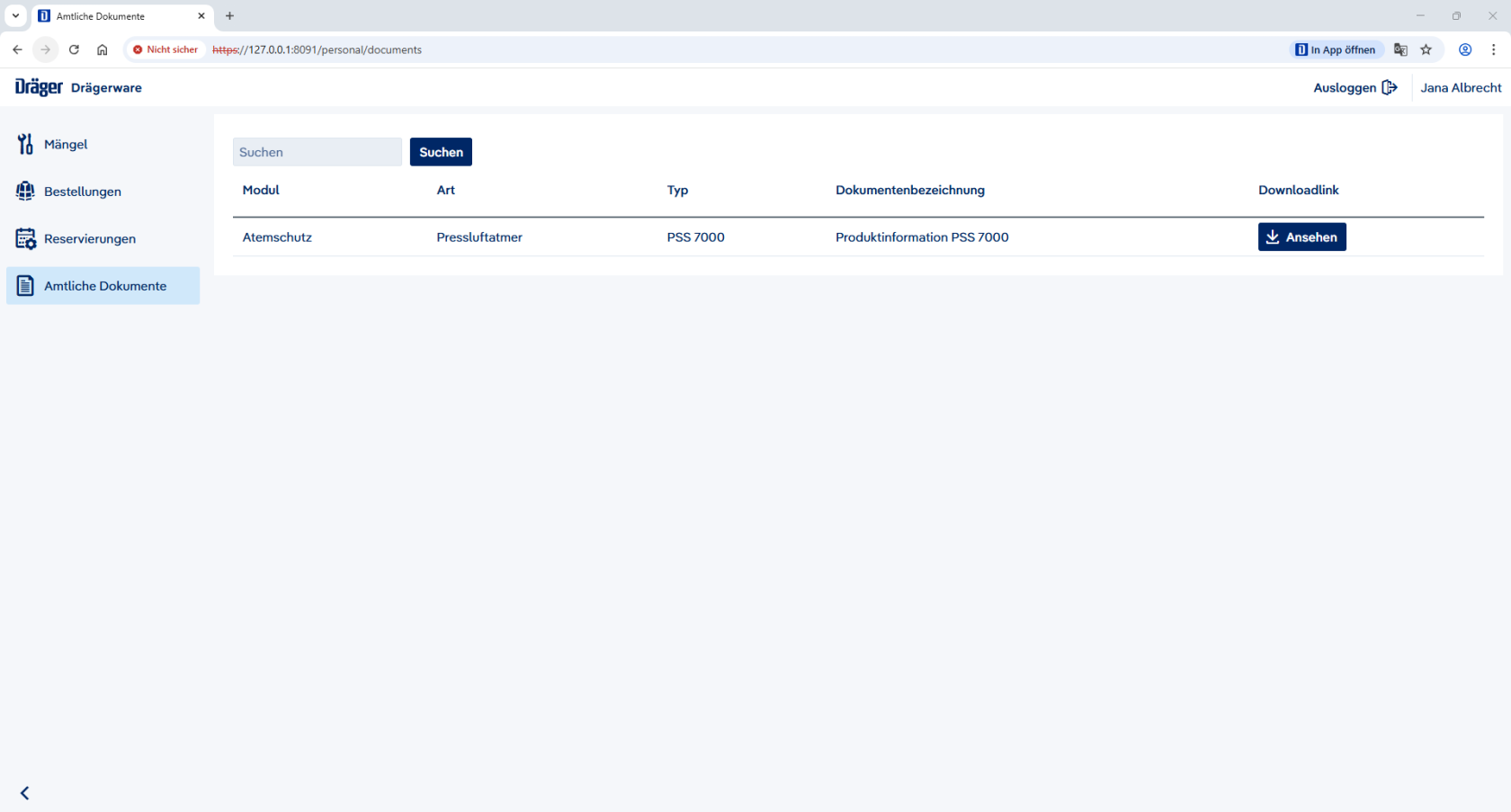
Task: Click the Mängel wrench icon in sidebar
Action: (25, 144)
